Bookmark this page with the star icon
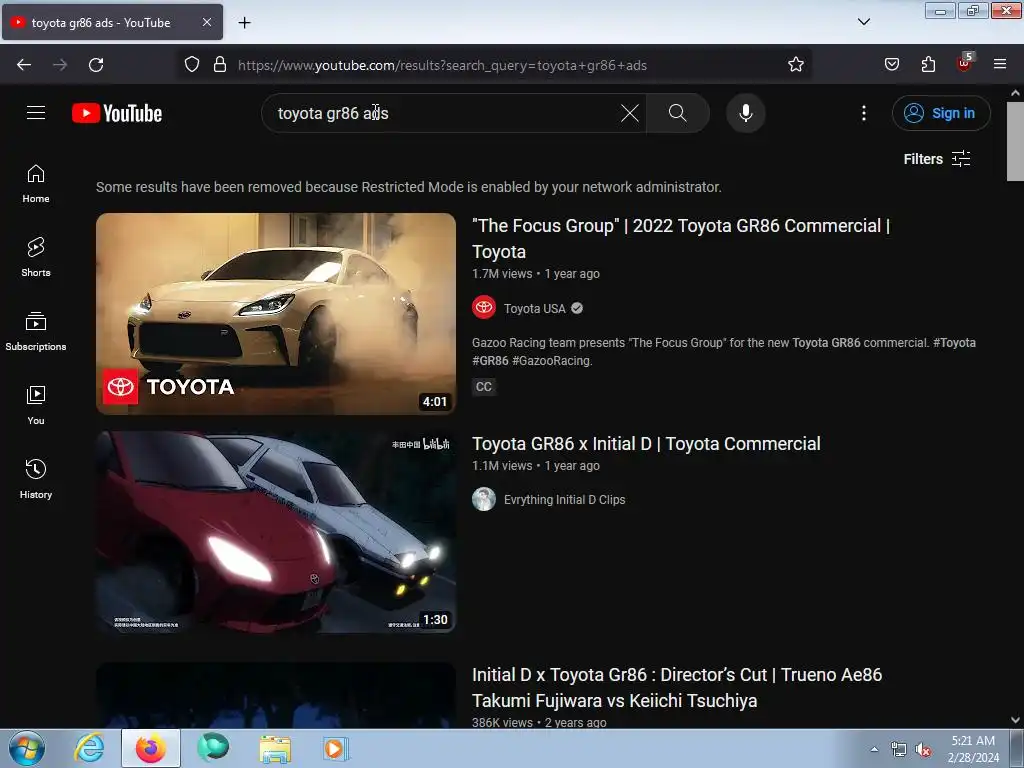 795,65
